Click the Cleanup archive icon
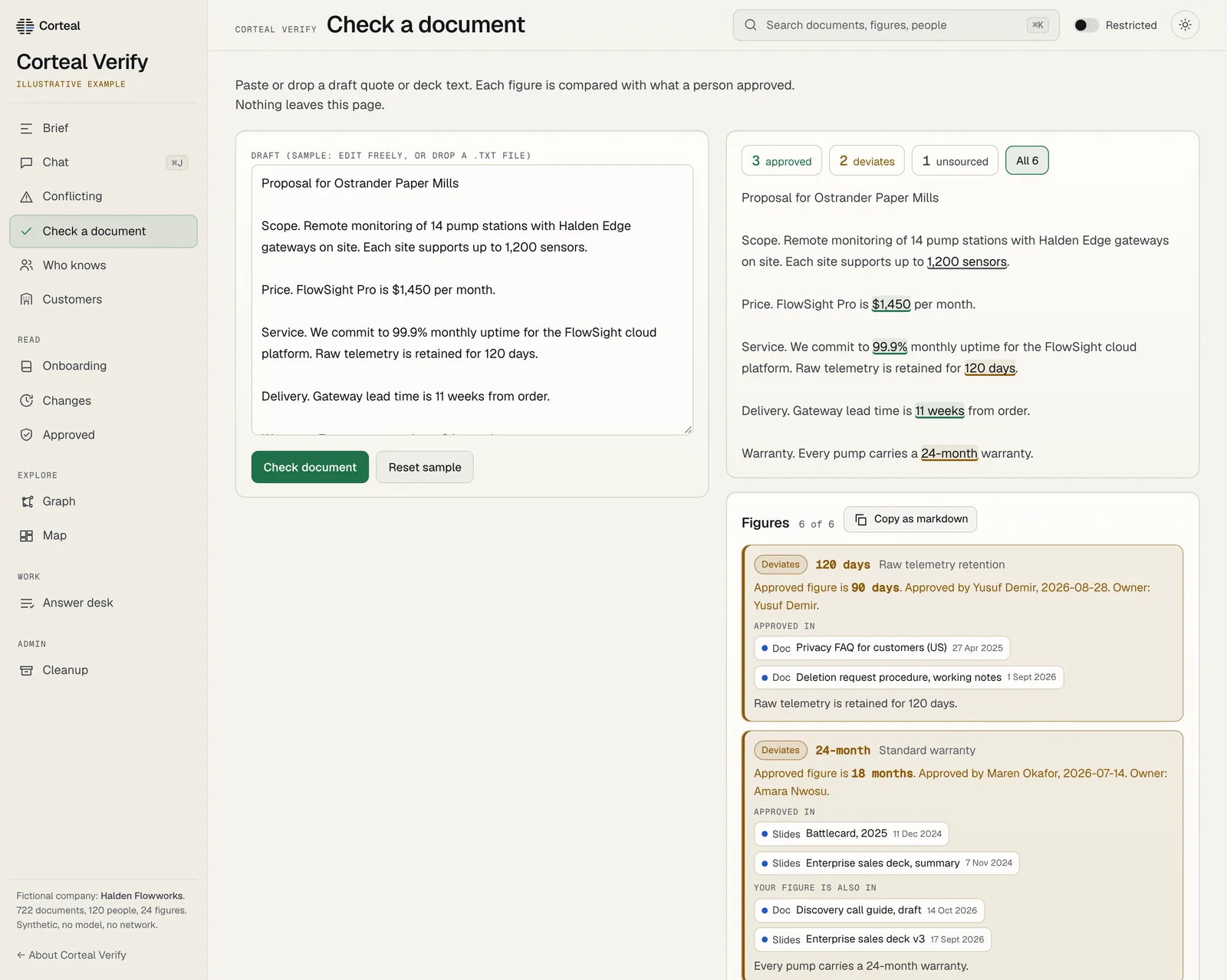Viewport: 1227px width, 980px height. (x=26, y=670)
